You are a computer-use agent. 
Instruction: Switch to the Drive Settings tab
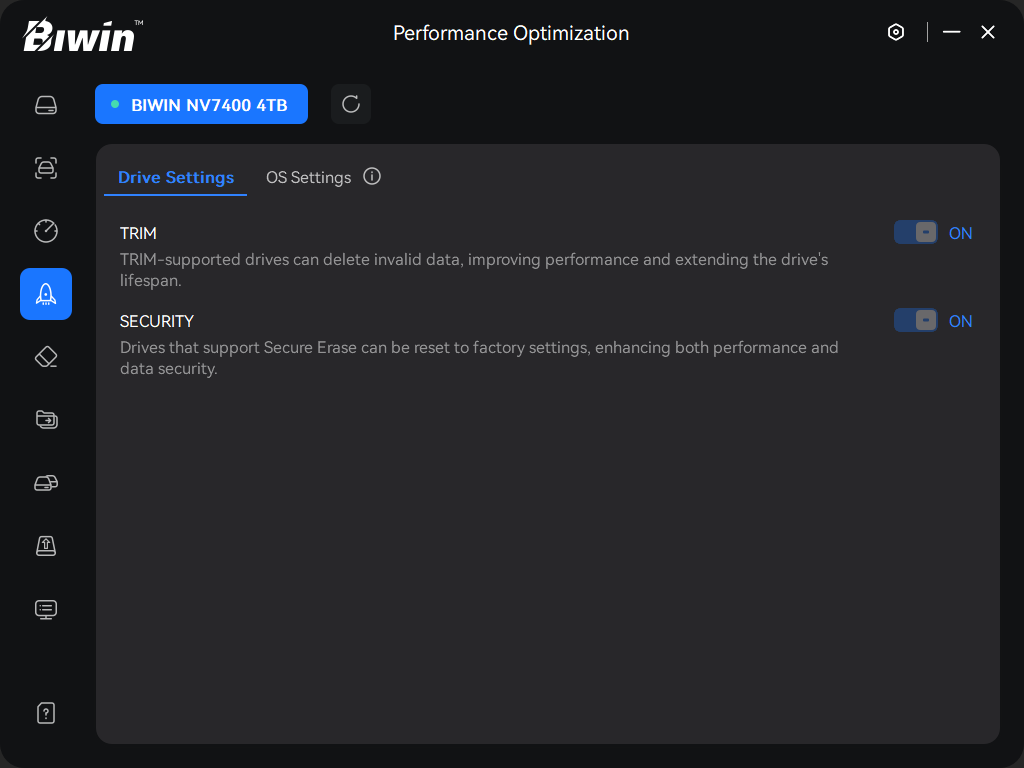pos(176,177)
